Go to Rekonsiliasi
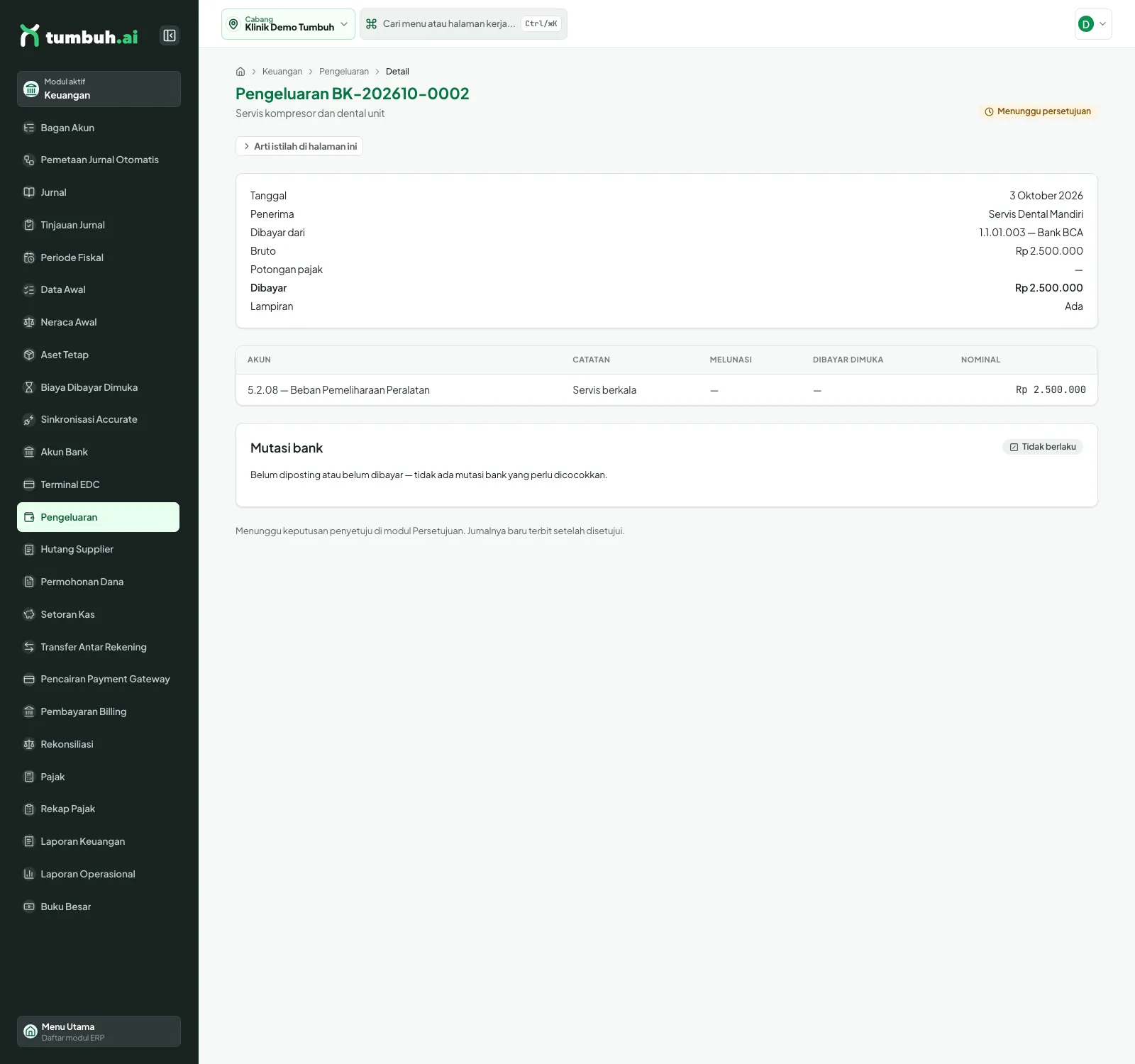Screen dimensions: 1135x1064 98,744
